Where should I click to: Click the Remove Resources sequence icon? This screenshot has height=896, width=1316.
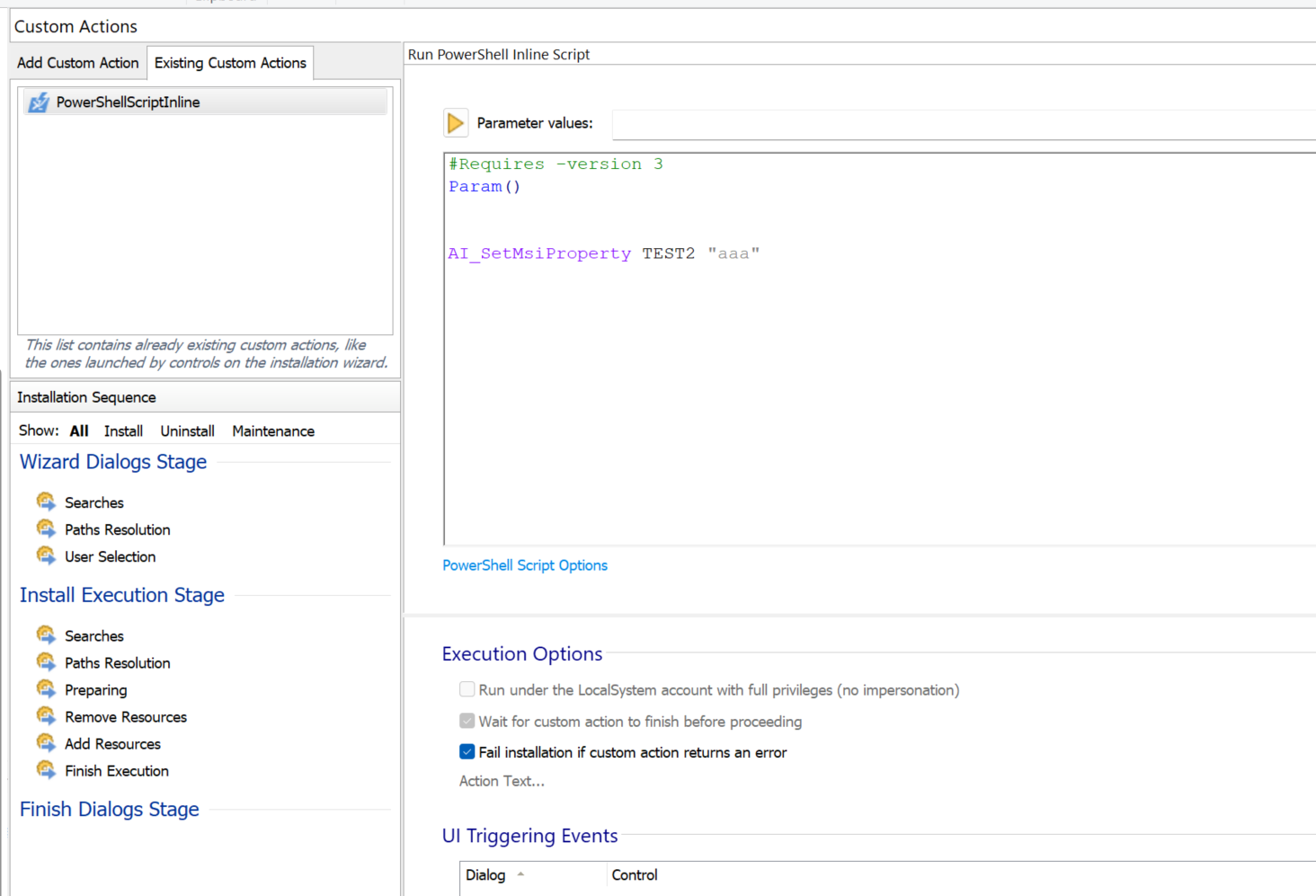click(46, 716)
